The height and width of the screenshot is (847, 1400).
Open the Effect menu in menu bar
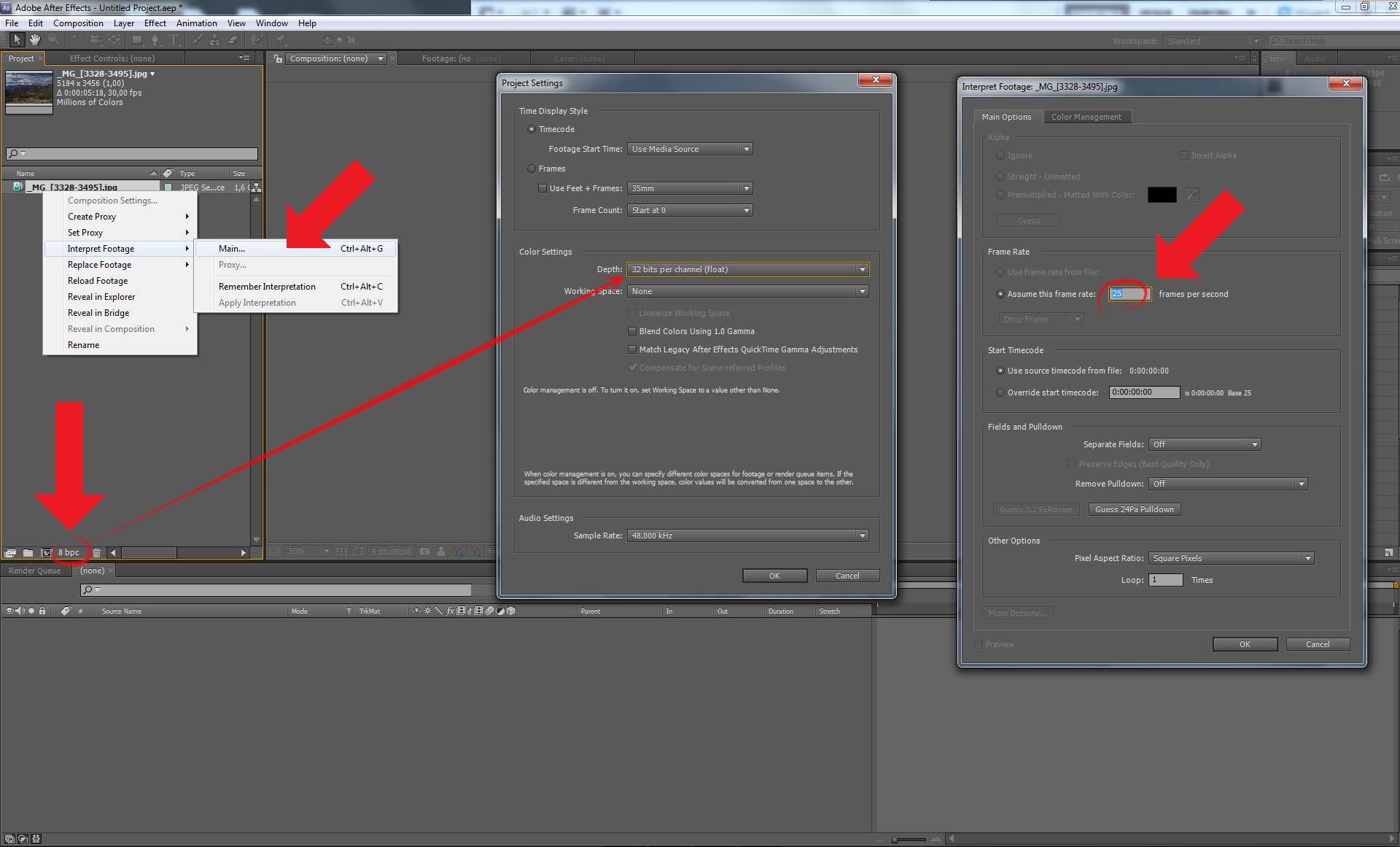point(155,23)
